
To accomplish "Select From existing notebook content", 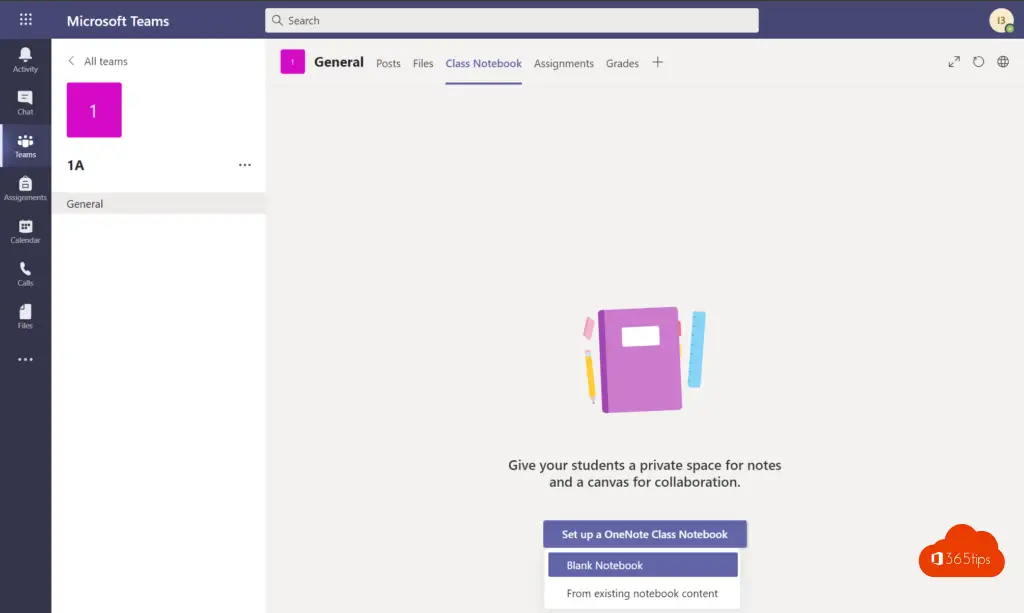I will [x=642, y=593].
